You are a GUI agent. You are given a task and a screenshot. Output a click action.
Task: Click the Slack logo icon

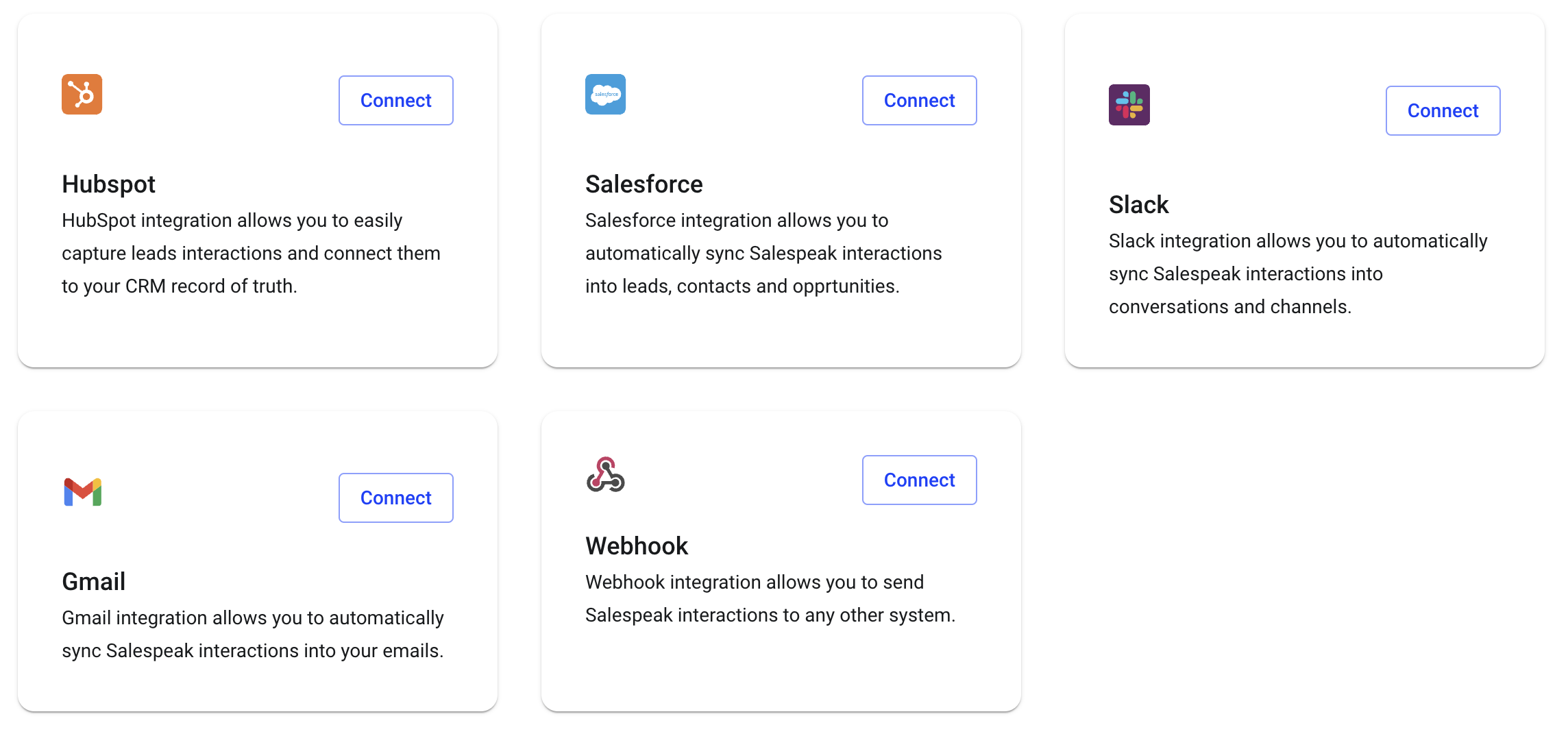click(1129, 105)
